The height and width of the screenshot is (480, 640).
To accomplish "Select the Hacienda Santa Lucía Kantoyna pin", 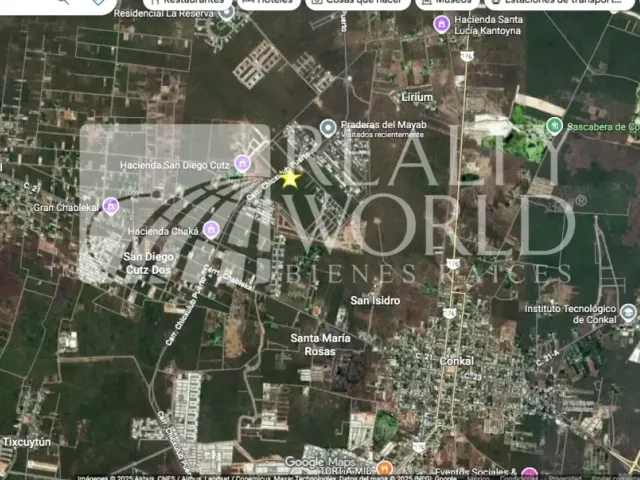I will (x=441, y=24).
